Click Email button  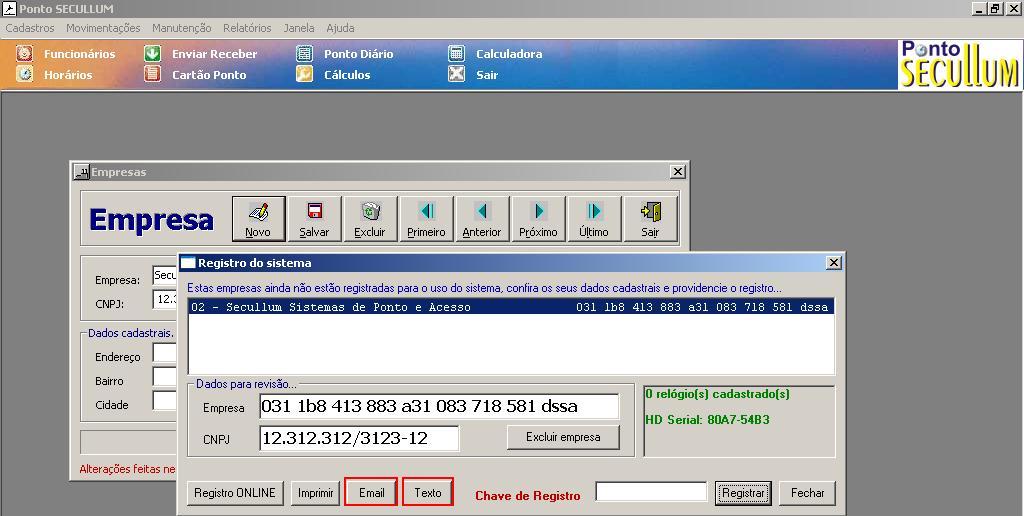(x=372, y=492)
